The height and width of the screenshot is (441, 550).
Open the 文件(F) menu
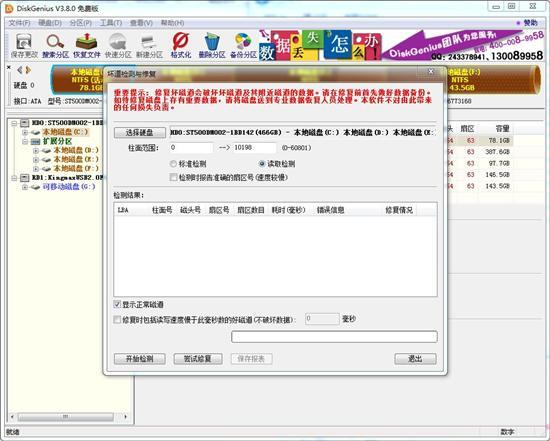coord(19,23)
